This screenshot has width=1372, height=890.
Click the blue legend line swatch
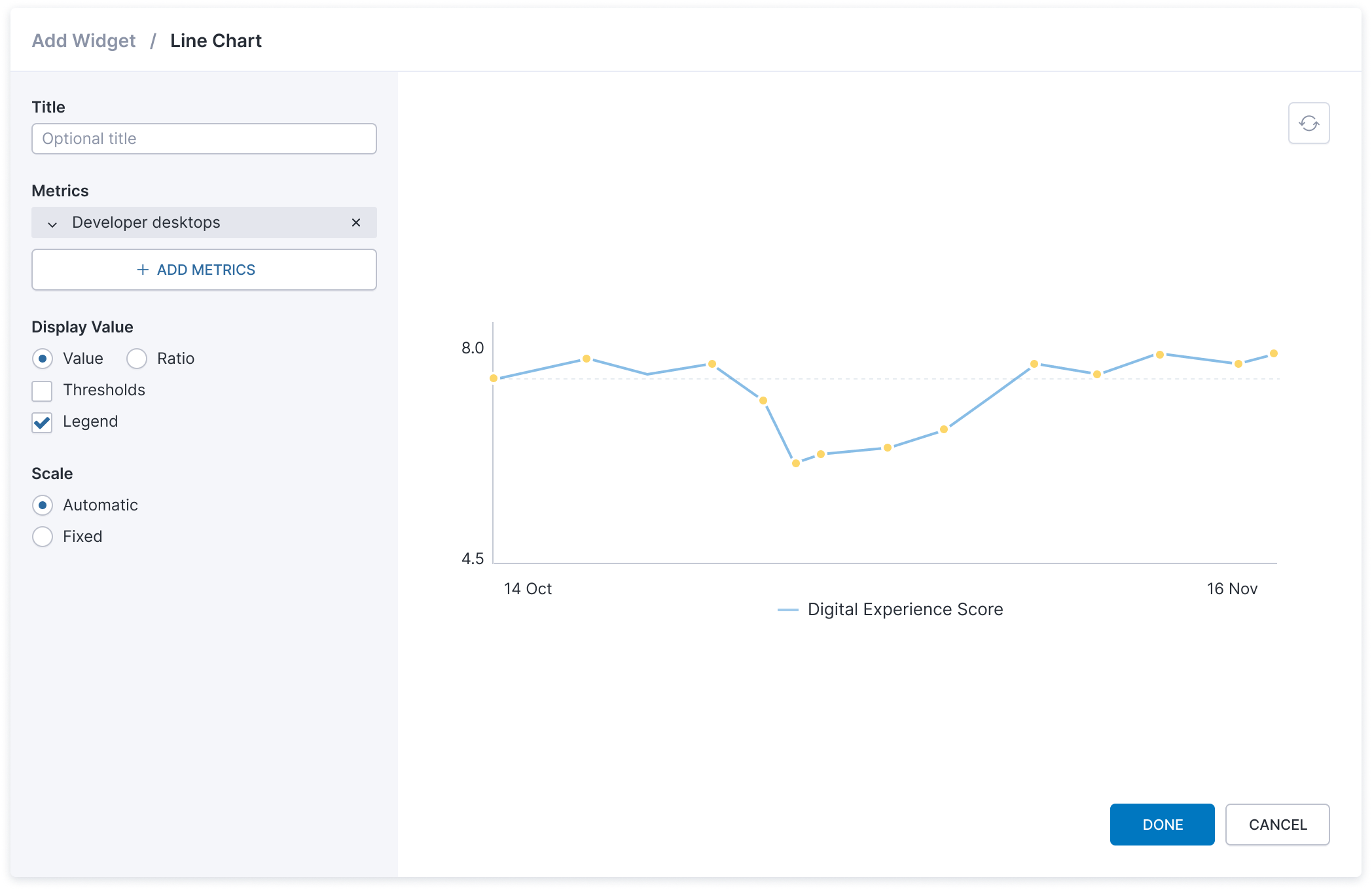coord(787,610)
